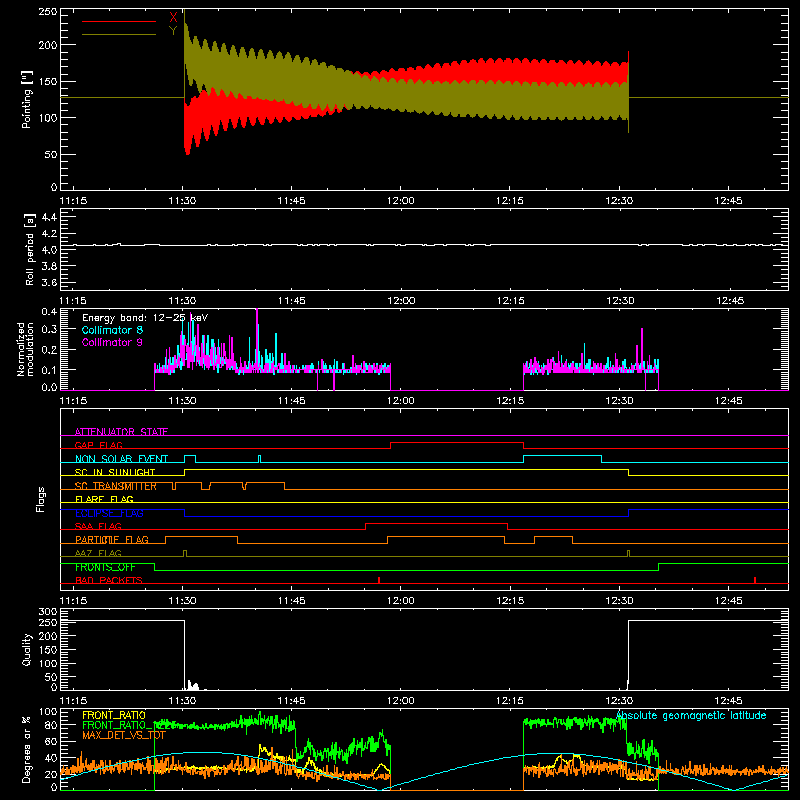Screen dimensions: 800x800
Task: Select the Energy band: 12-25 keV label
Action: coord(145,318)
